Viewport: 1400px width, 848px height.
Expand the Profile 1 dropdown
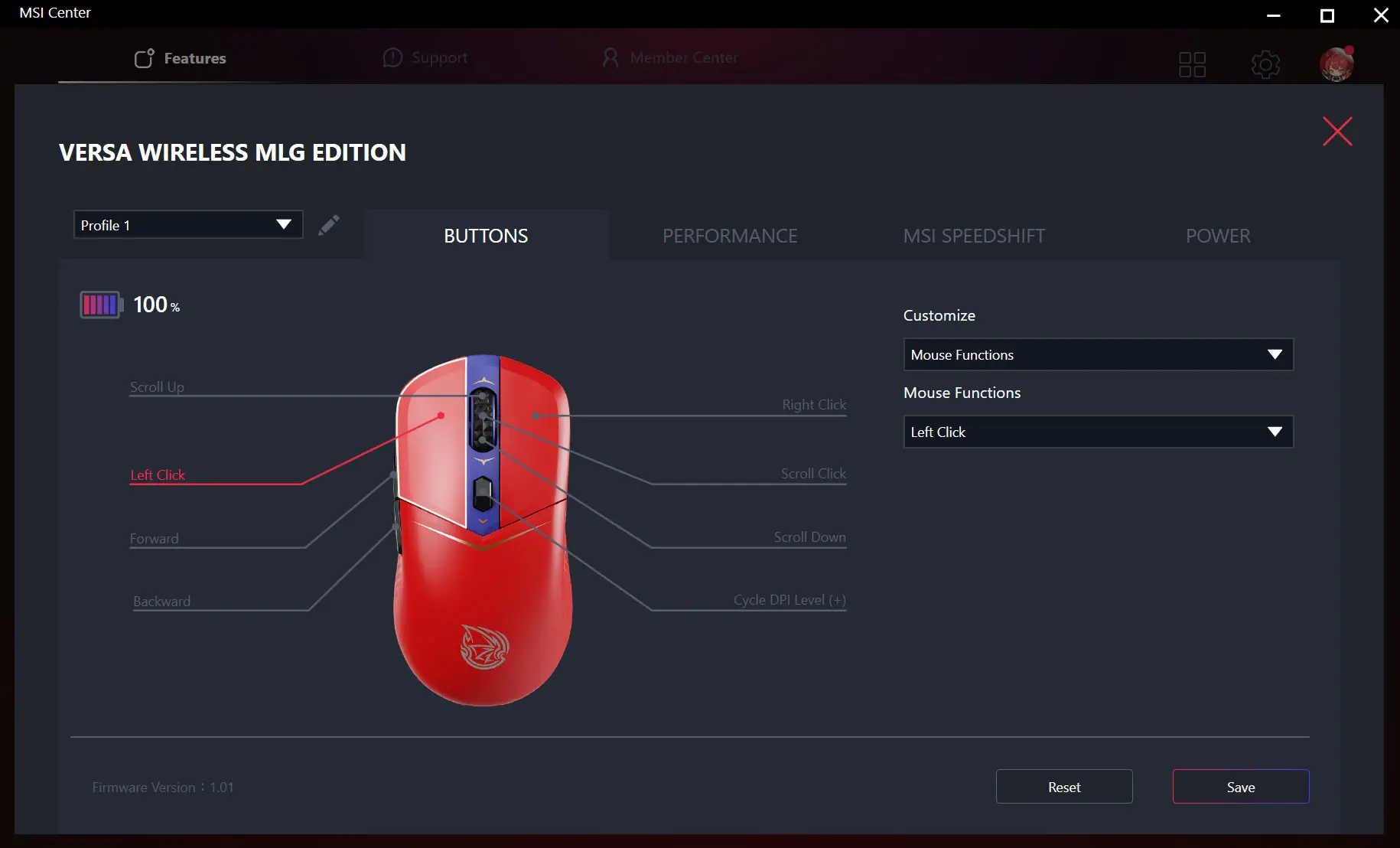coord(188,225)
